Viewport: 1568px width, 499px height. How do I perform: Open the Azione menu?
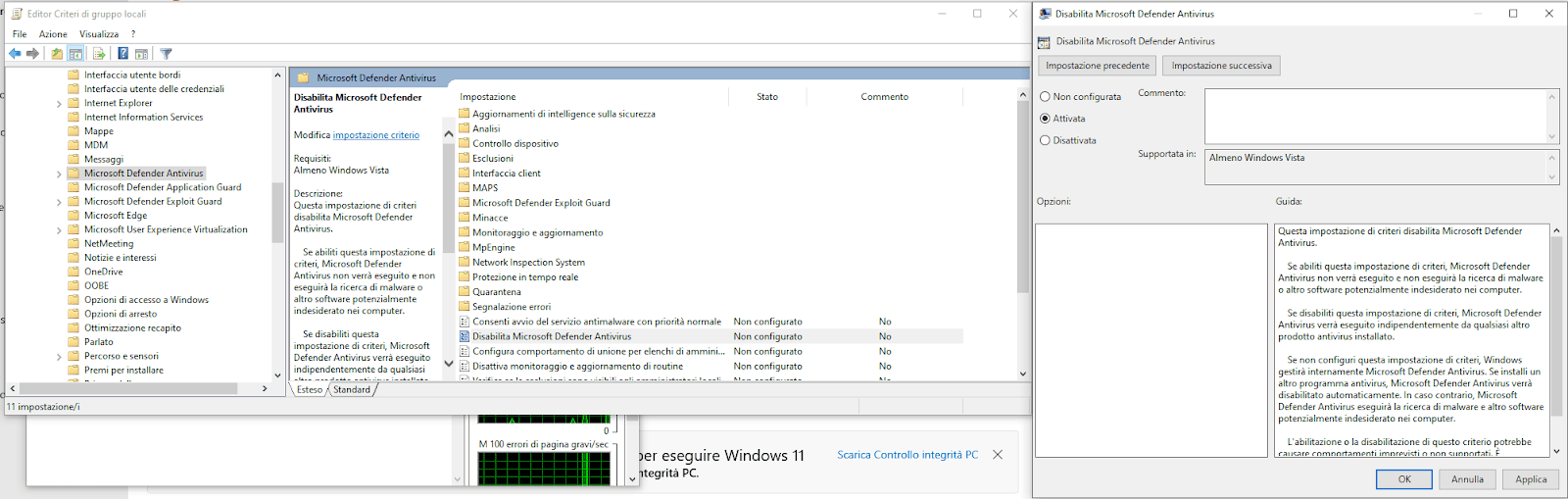pos(53,34)
